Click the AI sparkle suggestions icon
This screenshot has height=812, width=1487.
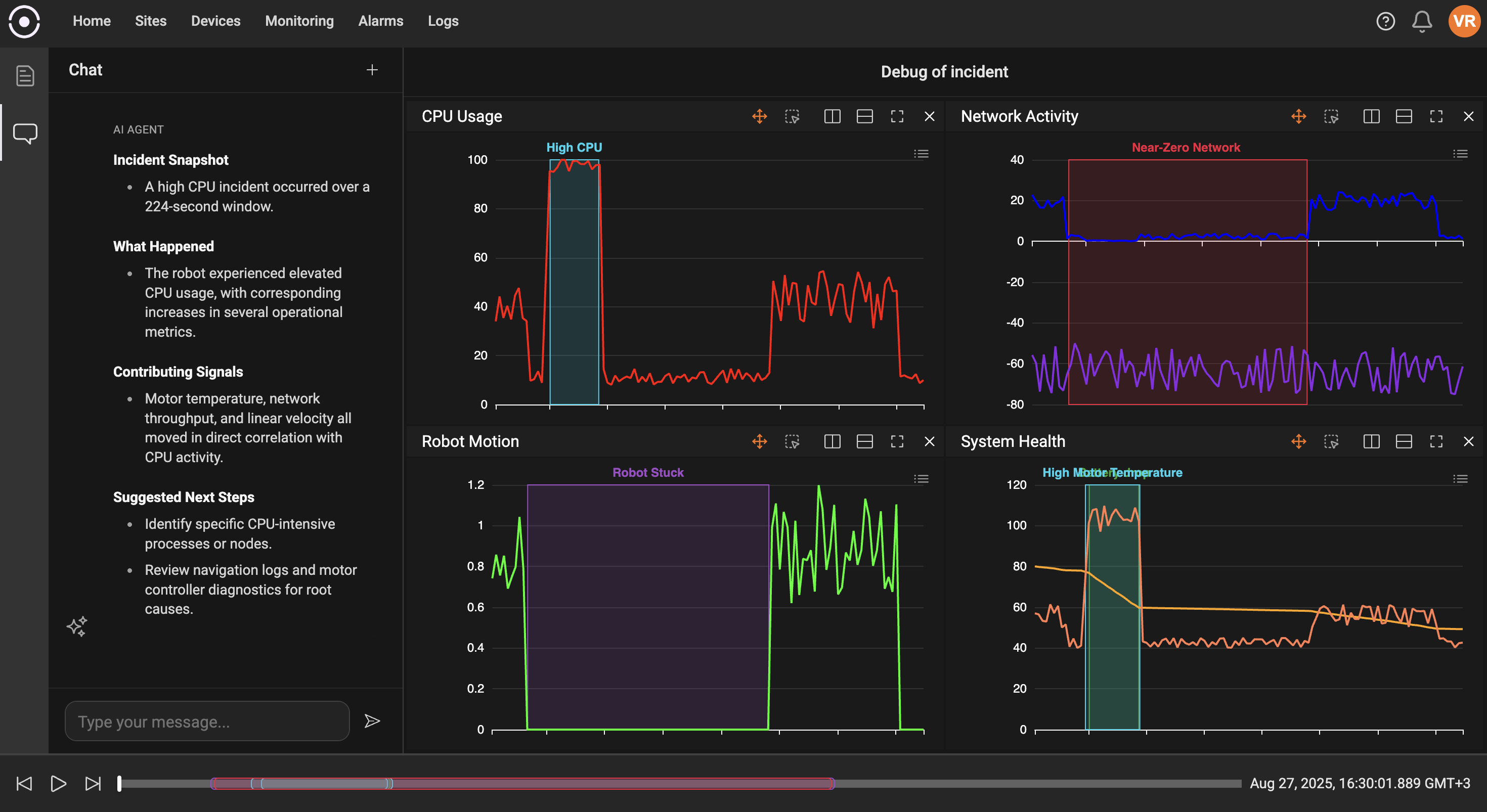click(x=77, y=626)
